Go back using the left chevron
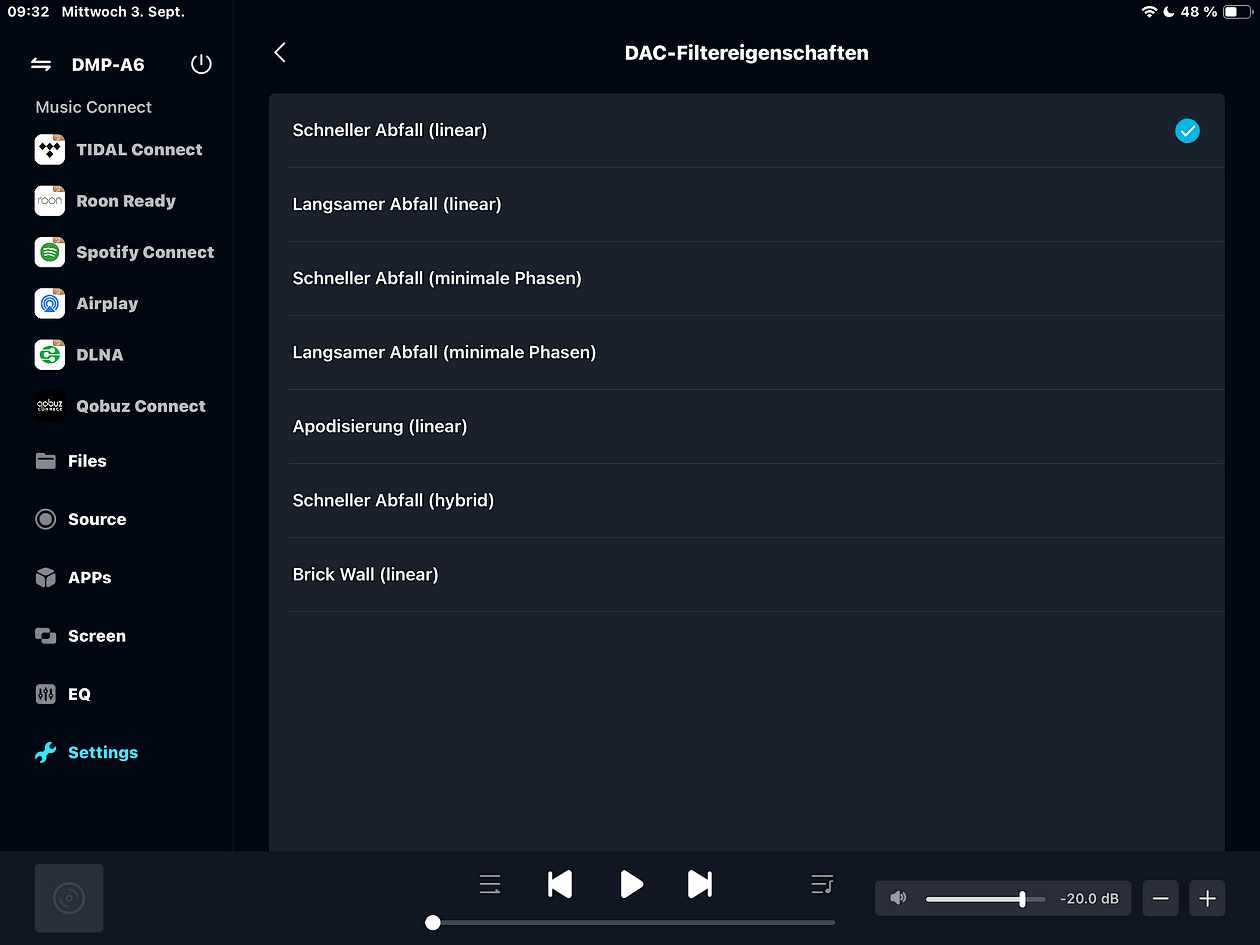This screenshot has width=1260, height=945. [280, 53]
